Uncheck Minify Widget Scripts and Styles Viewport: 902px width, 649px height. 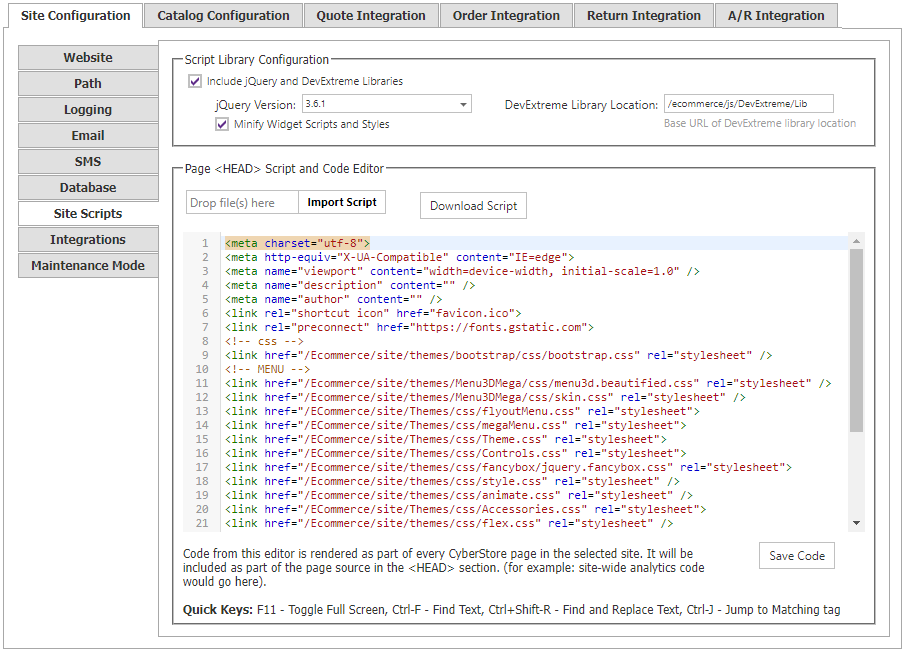(222, 124)
